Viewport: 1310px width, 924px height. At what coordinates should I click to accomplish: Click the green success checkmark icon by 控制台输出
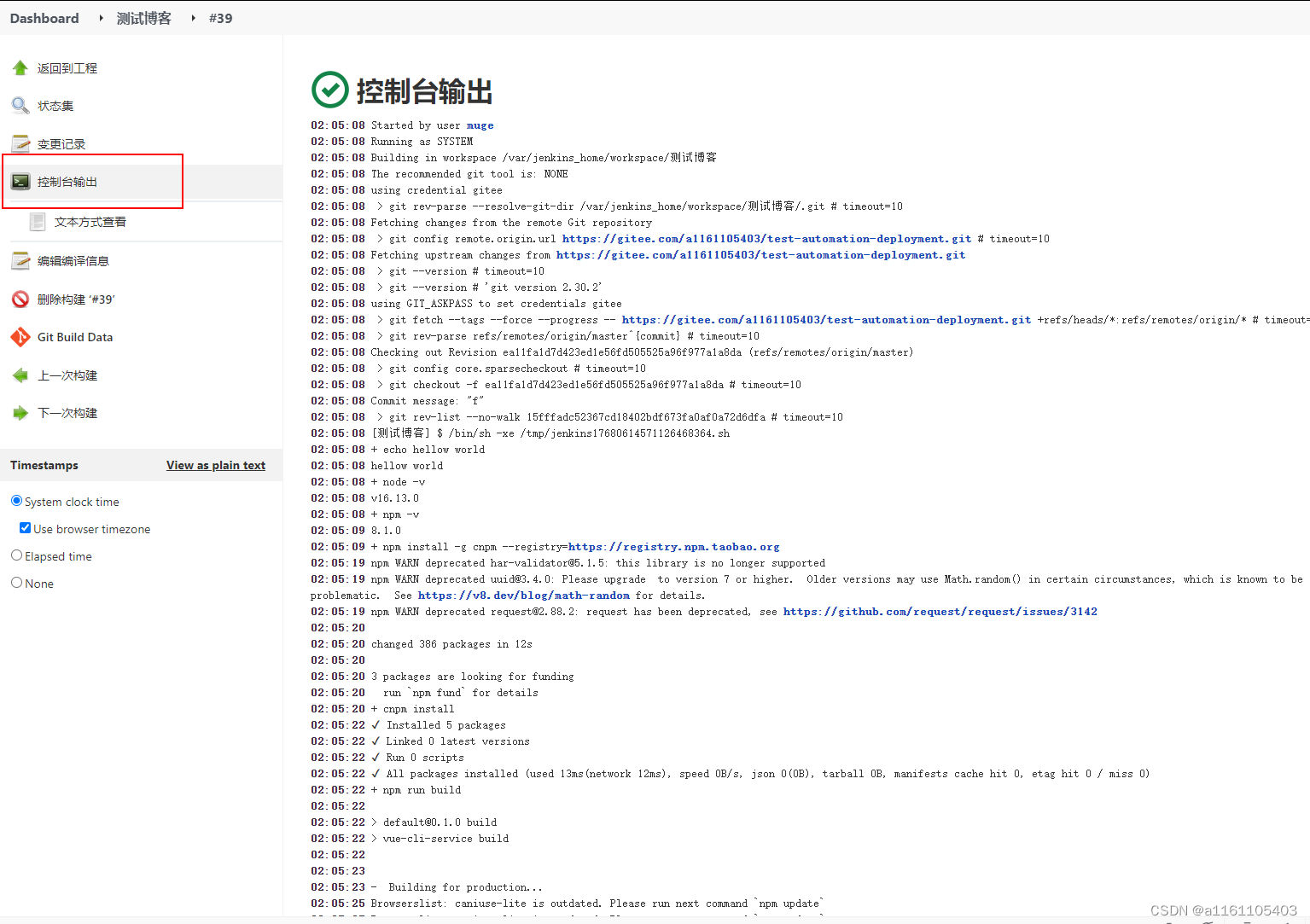(330, 90)
